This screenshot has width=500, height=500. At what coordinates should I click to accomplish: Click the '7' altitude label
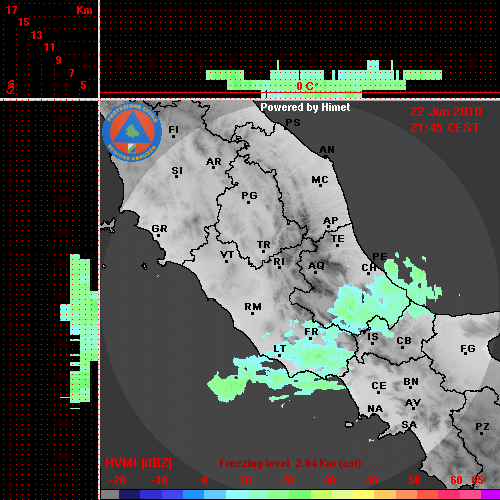pyautogui.click(x=71, y=73)
